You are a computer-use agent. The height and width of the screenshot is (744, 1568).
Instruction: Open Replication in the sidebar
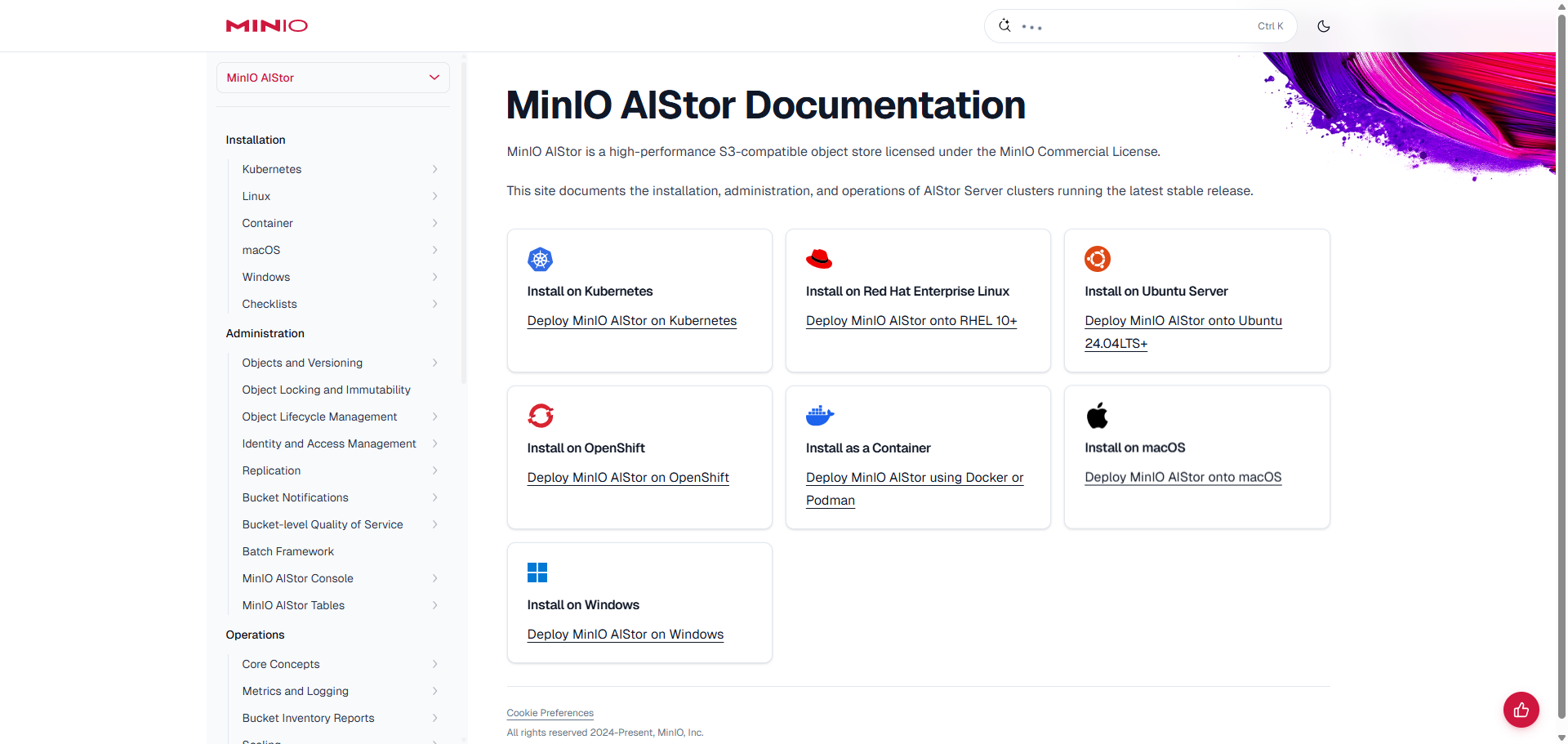click(271, 470)
